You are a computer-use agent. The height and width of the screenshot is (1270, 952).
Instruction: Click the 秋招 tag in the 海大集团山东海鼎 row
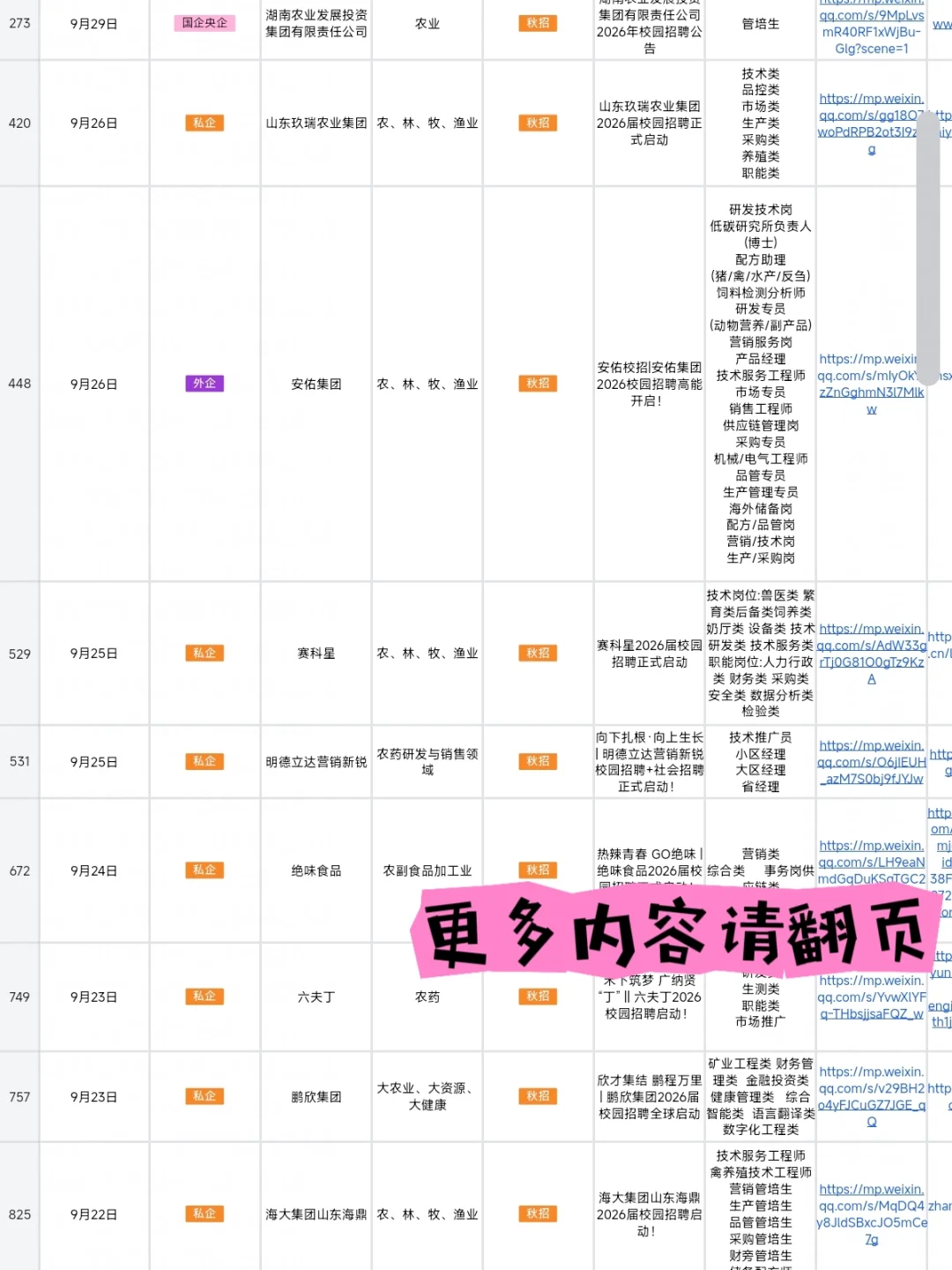[x=538, y=1213]
